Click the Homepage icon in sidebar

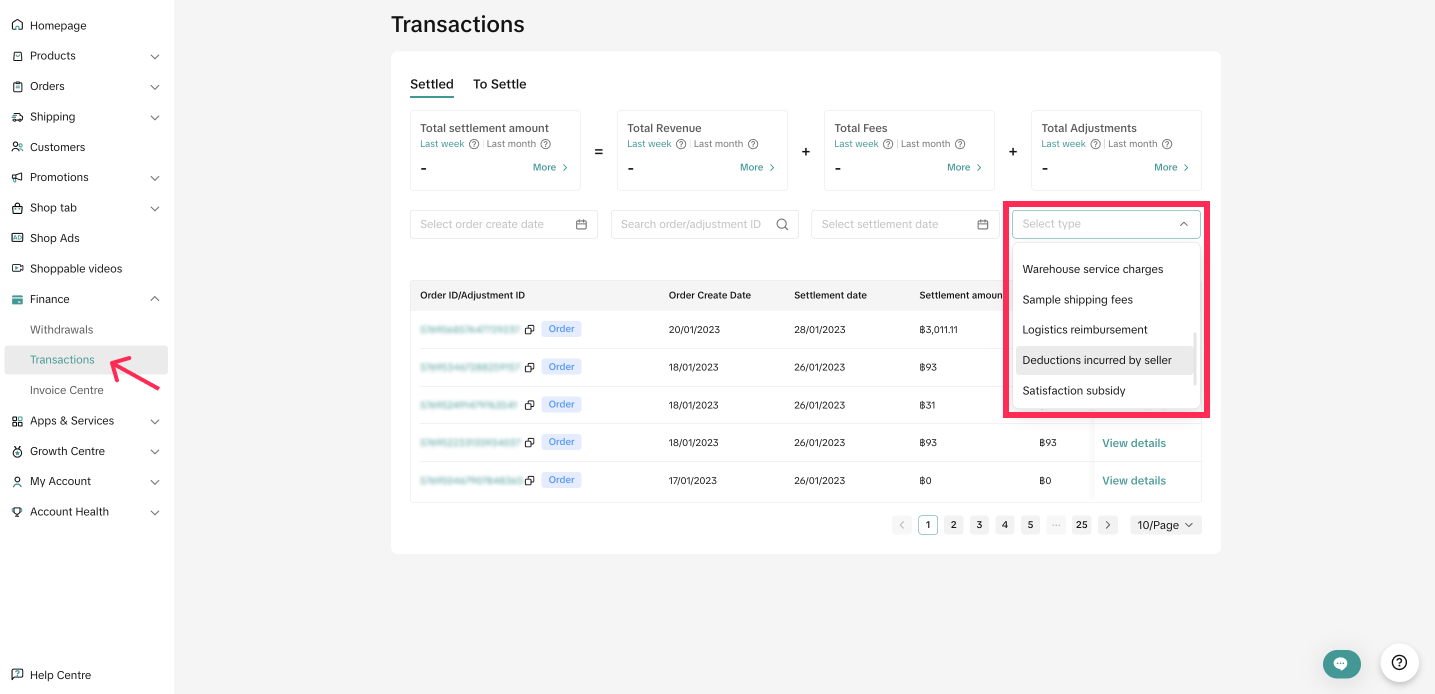[x=17, y=25]
